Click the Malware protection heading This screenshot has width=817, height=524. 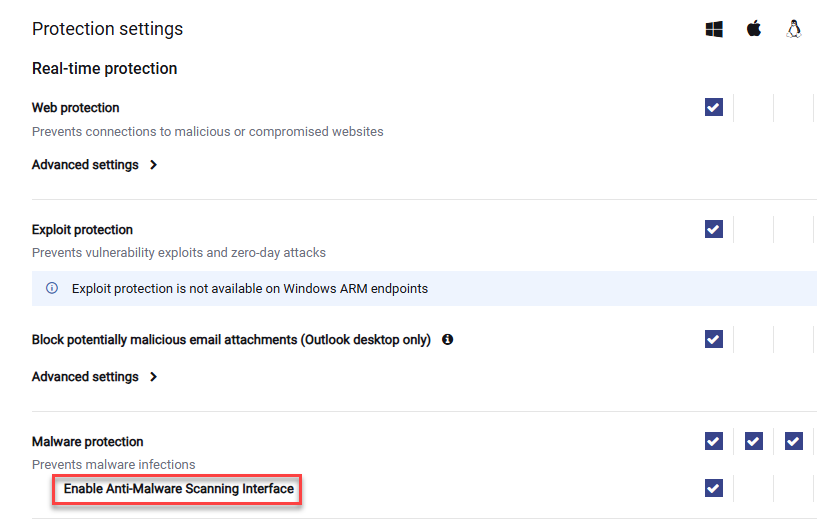[88, 442]
